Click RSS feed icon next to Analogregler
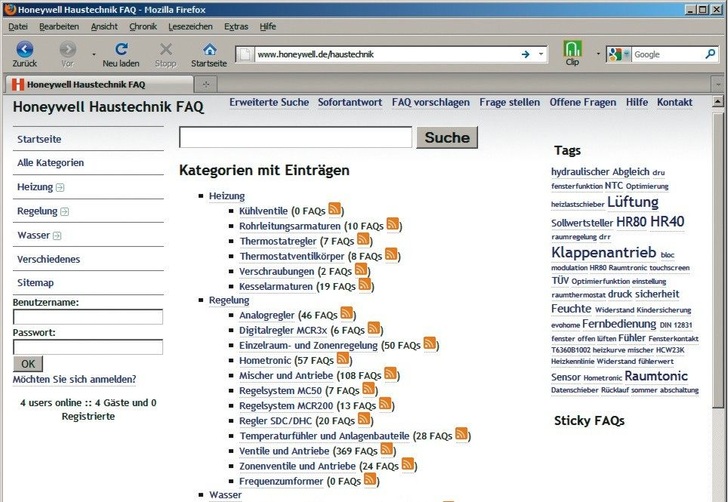 347,314
